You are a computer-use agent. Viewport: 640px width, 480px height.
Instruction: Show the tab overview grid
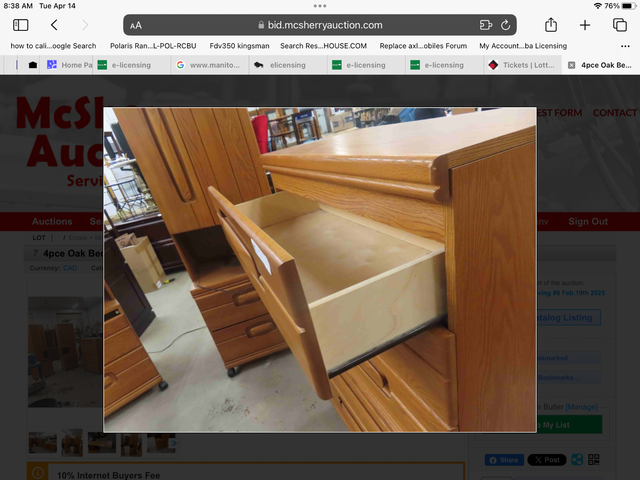click(619, 25)
